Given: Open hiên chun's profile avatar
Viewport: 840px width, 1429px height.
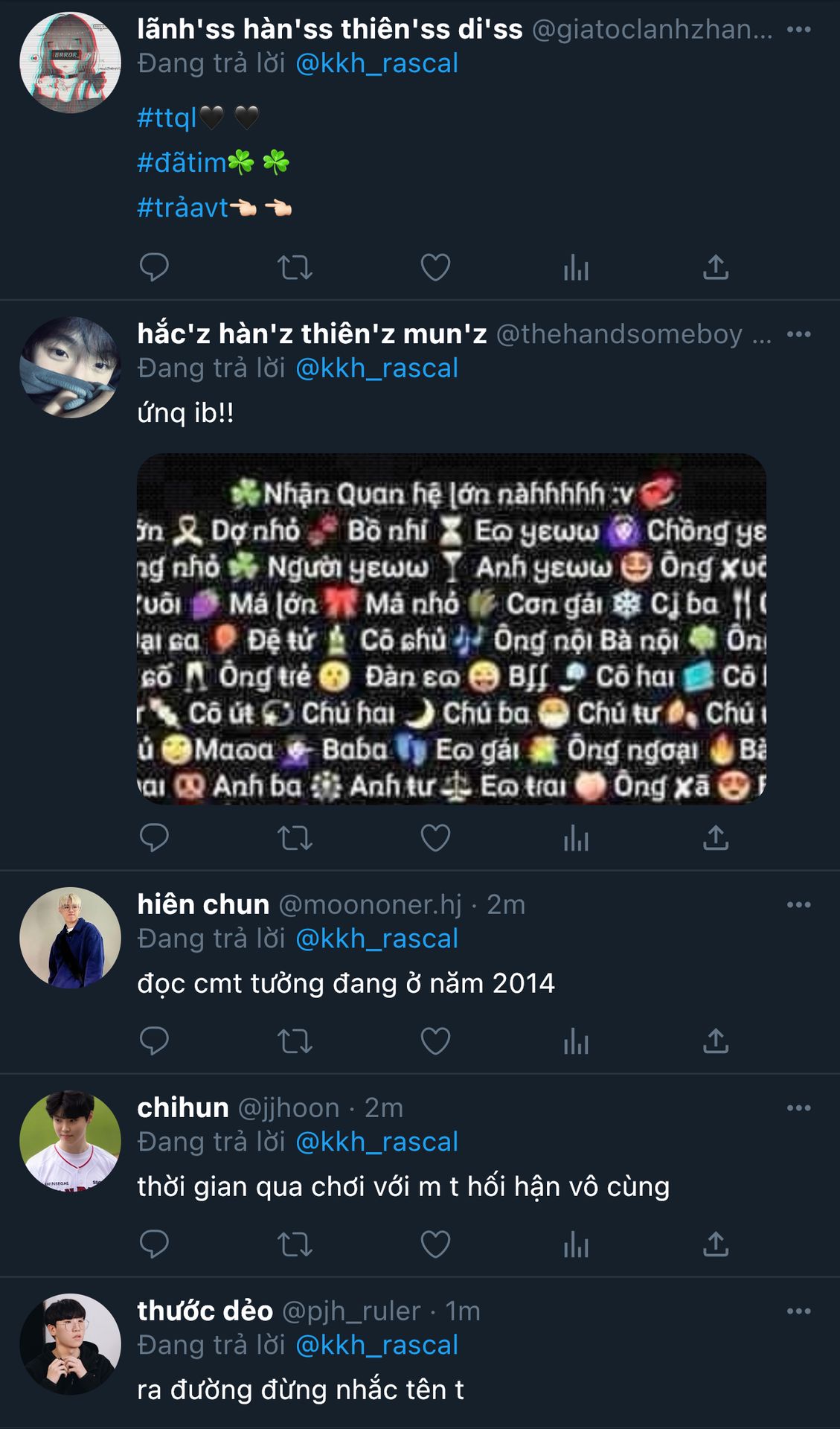Looking at the screenshot, I should point(70,938).
